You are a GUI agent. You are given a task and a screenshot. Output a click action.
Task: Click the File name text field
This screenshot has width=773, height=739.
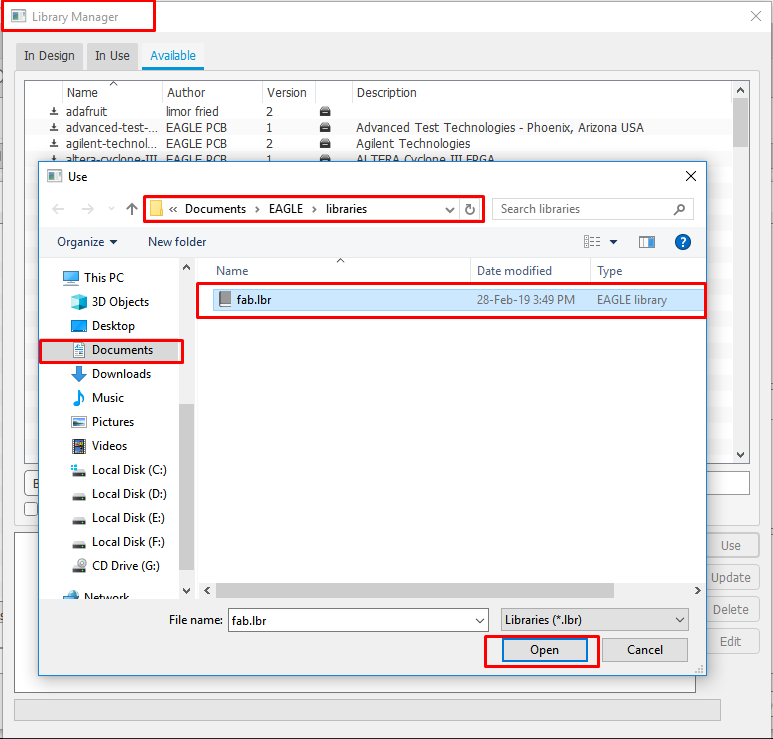pos(351,620)
